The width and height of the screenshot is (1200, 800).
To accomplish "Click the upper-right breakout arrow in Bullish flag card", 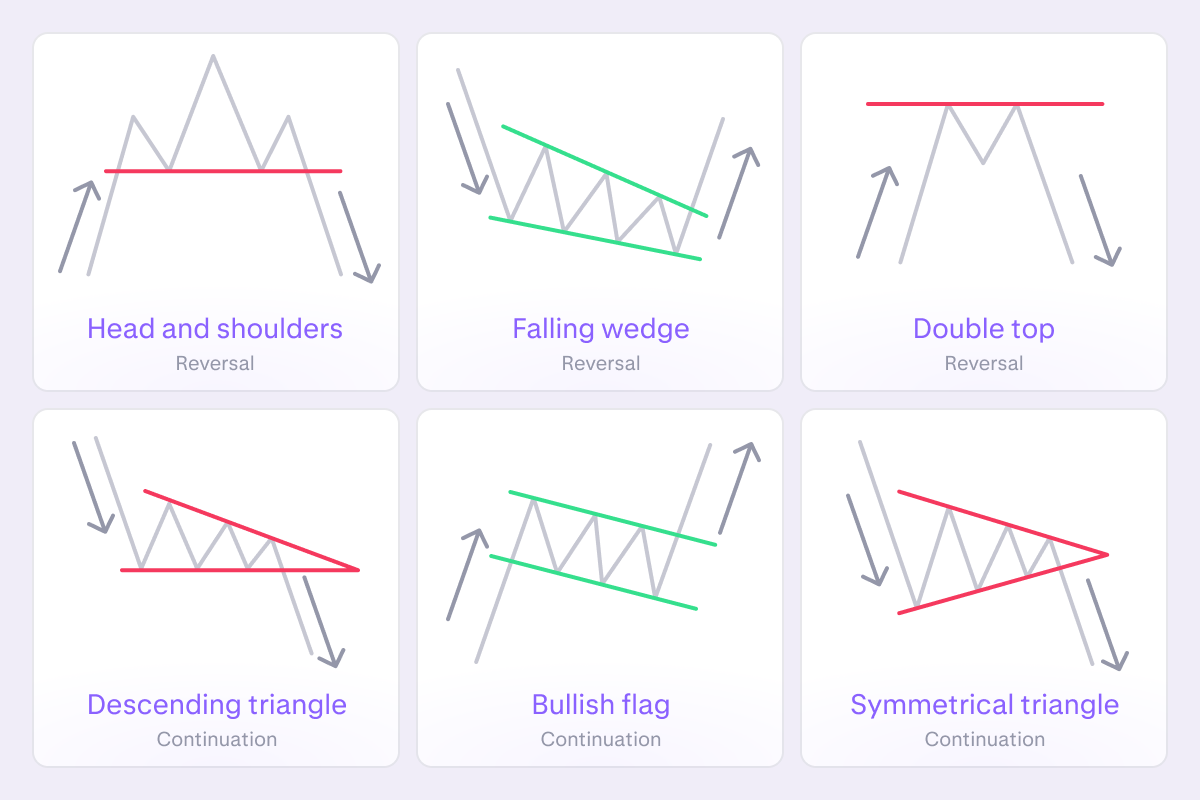I will click(737, 487).
